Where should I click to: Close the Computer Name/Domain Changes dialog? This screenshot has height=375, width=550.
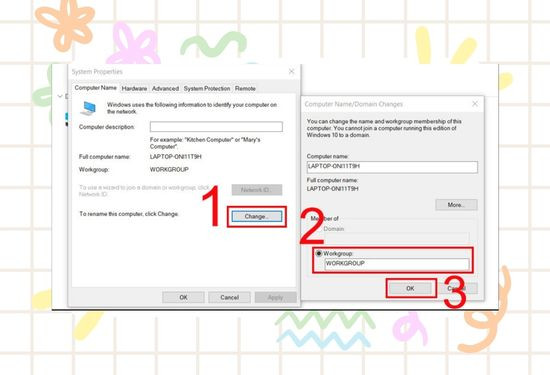point(475,104)
